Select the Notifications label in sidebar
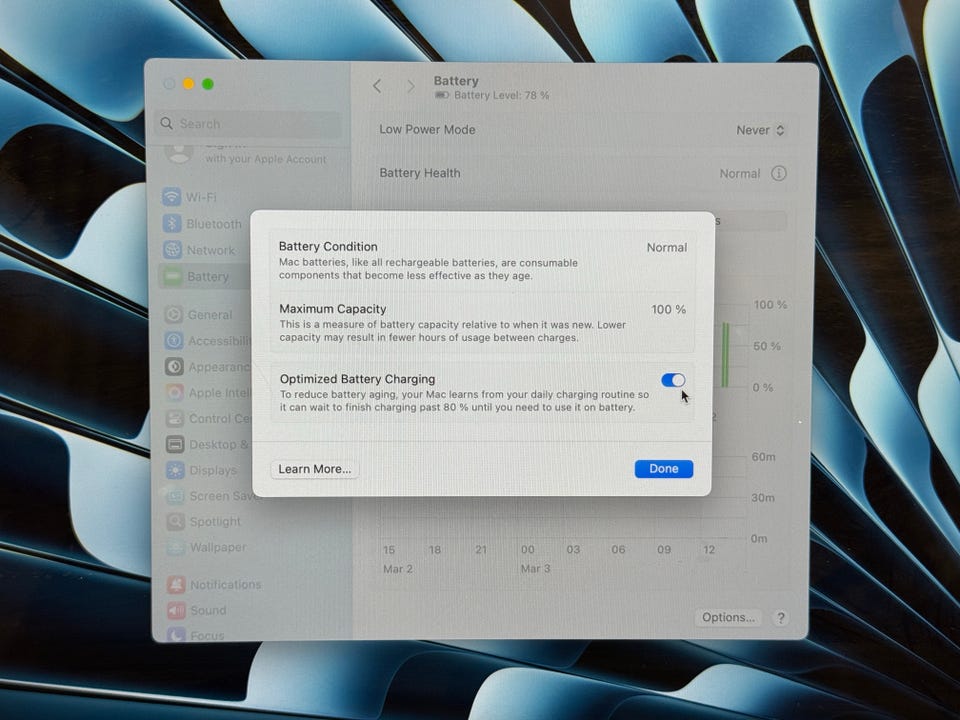960x720 pixels. coord(226,585)
